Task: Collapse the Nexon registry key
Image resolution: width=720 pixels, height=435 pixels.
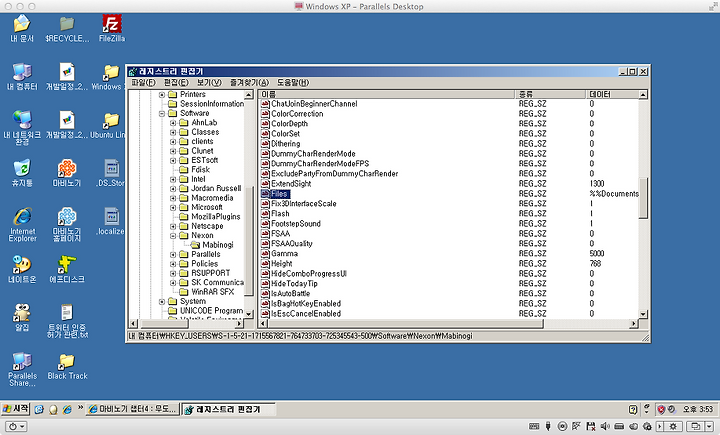Action: coord(173,236)
